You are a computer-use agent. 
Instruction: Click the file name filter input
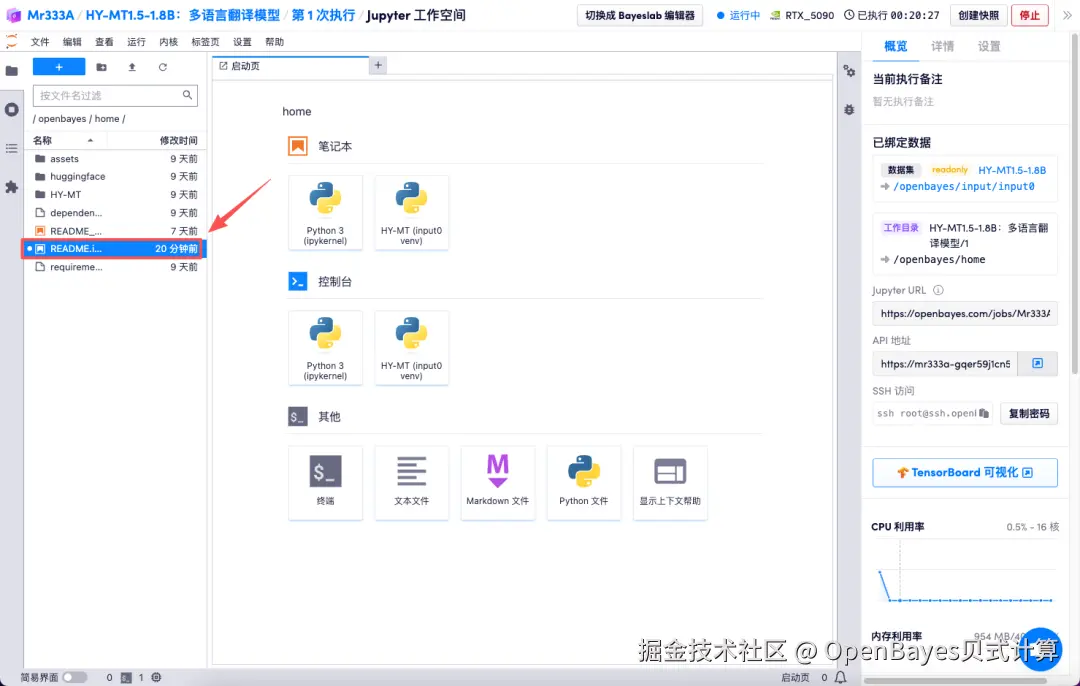click(115, 95)
